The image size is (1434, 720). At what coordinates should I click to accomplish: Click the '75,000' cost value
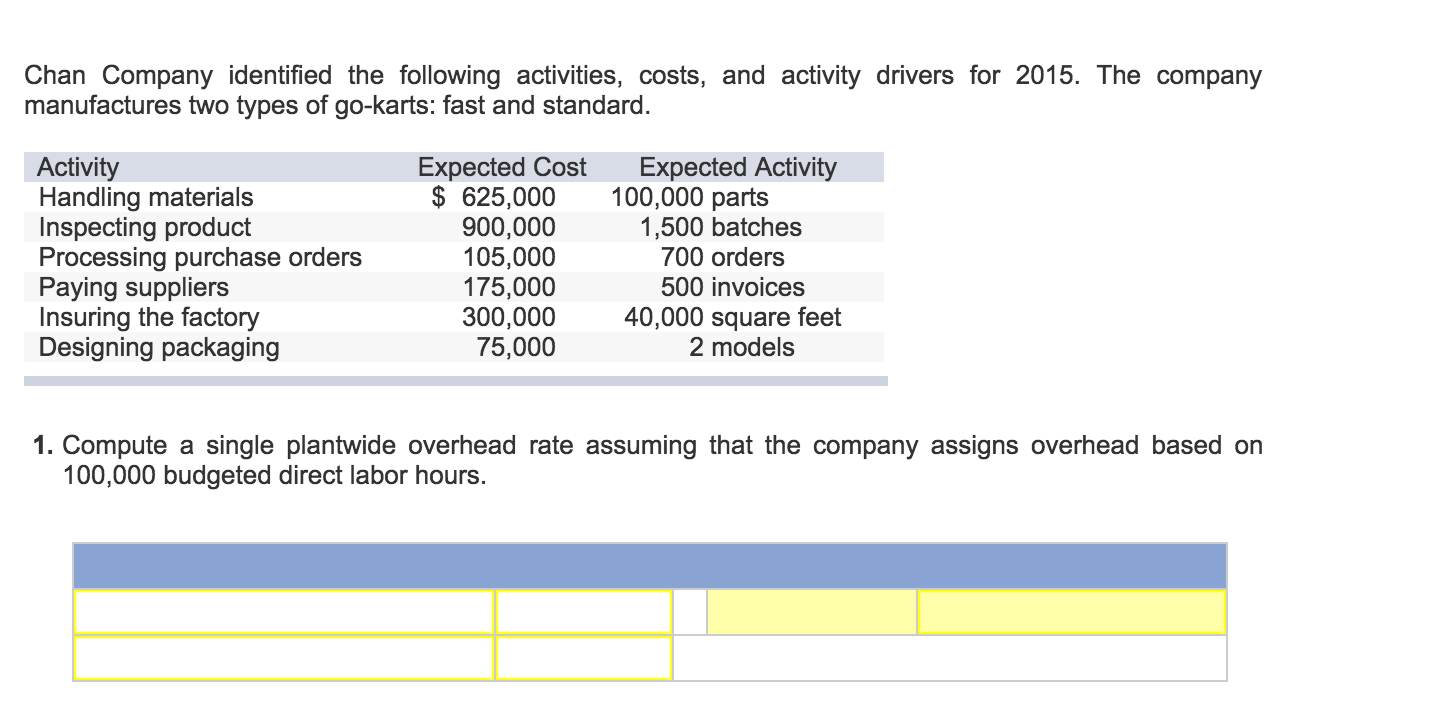click(x=515, y=347)
